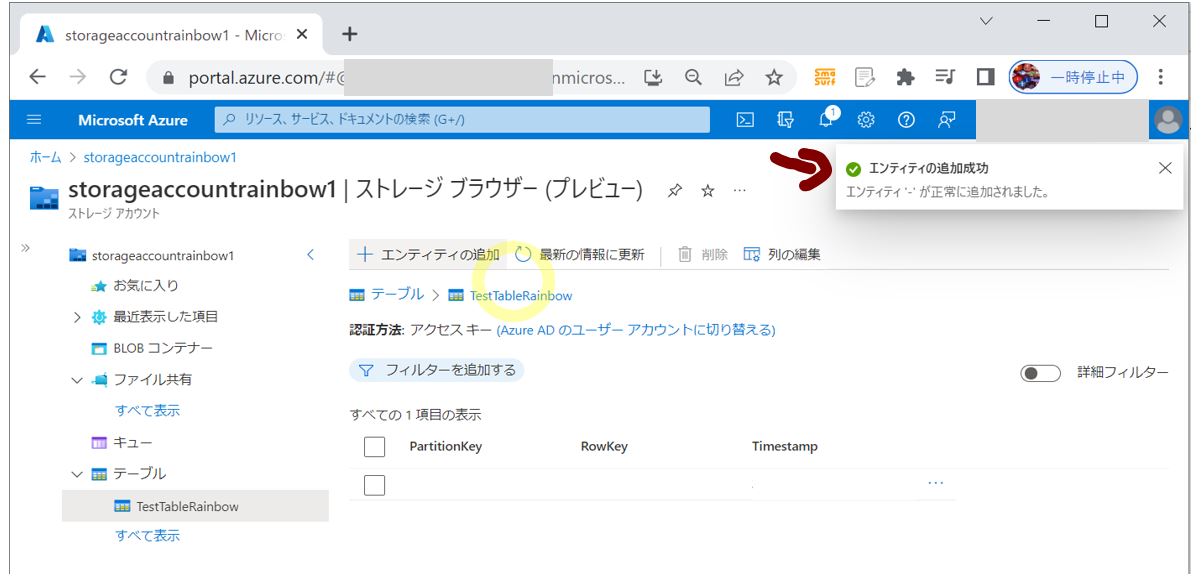Toggle the 詳細フィルター switch
1202x579 pixels.
tap(1040, 373)
